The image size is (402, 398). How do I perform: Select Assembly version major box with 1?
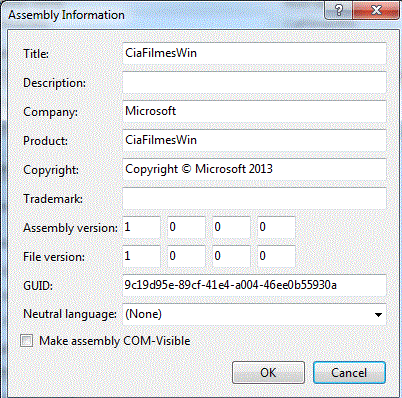coord(141,227)
